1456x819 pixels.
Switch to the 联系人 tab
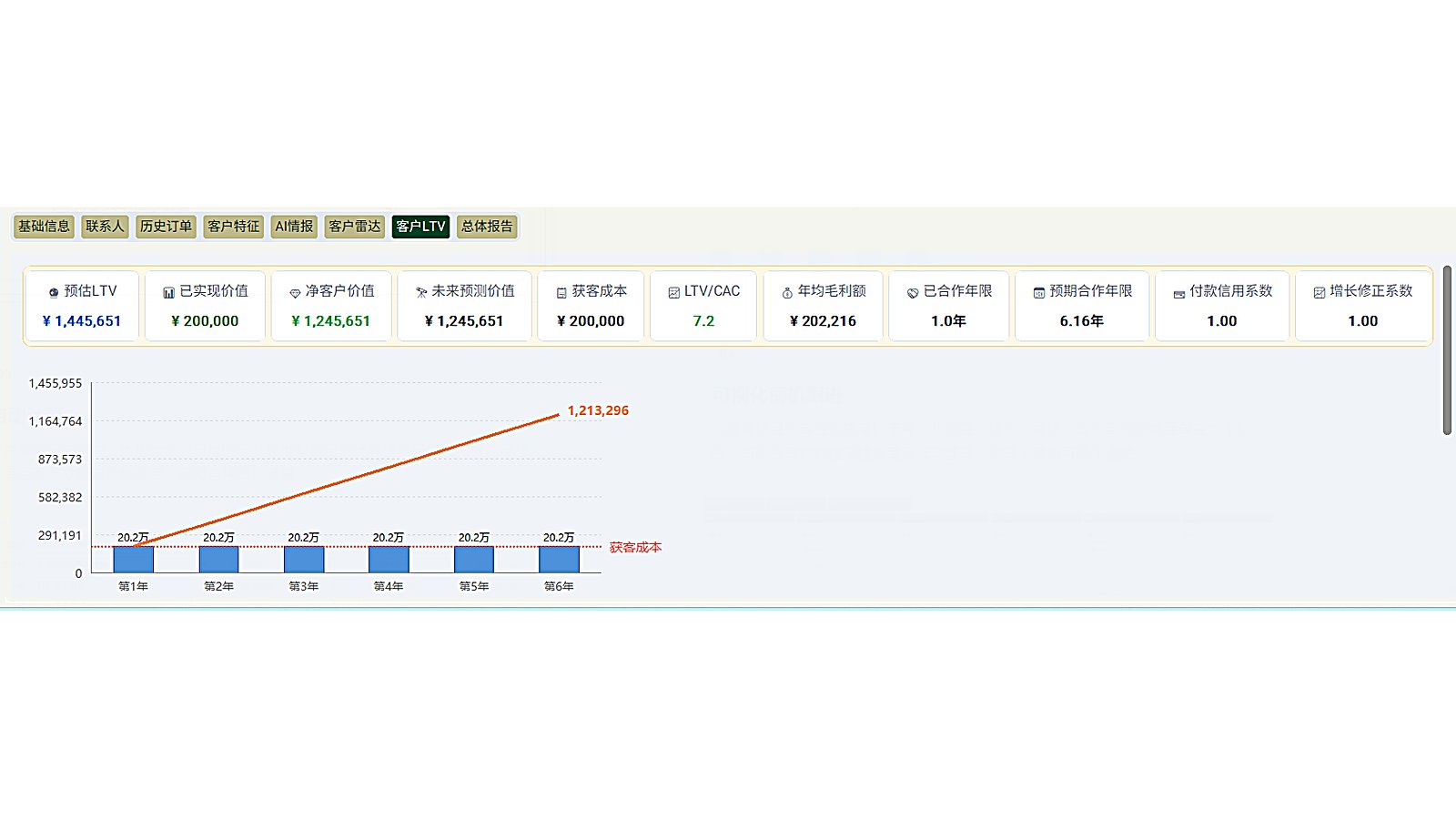click(105, 227)
